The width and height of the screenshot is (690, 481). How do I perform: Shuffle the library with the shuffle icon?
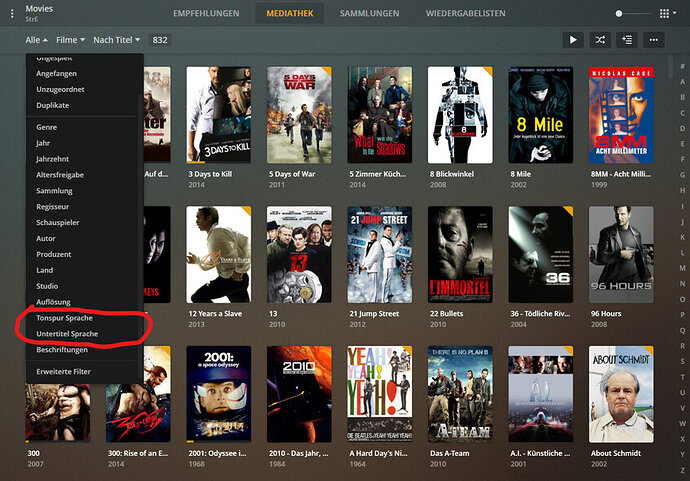600,40
